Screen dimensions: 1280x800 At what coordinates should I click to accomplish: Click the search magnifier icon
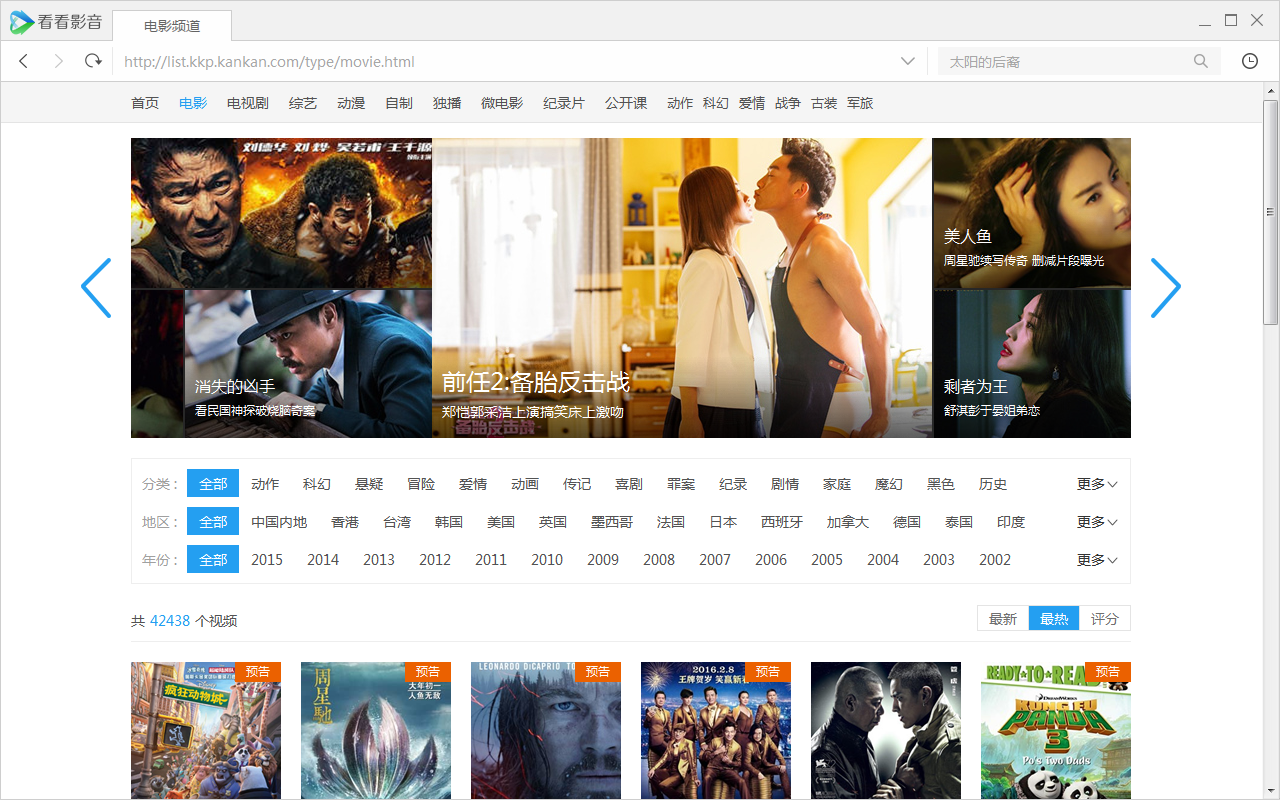point(1201,61)
